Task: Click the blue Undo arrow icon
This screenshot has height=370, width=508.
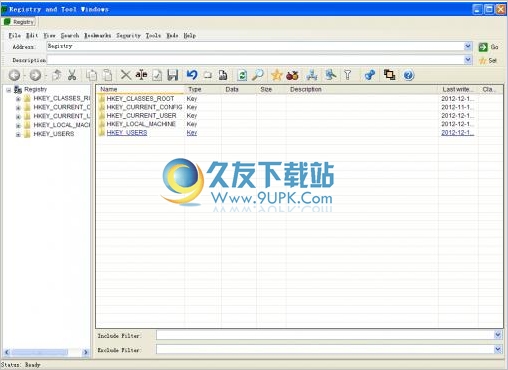Action: [x=192, y=75]
